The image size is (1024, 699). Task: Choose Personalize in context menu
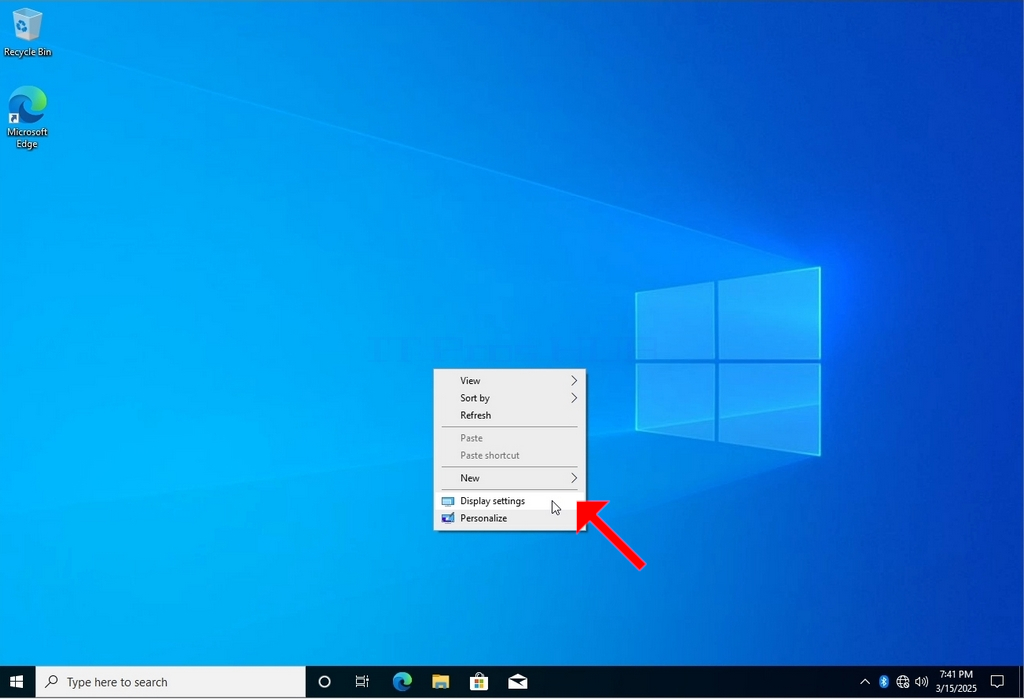pos(509,518)
